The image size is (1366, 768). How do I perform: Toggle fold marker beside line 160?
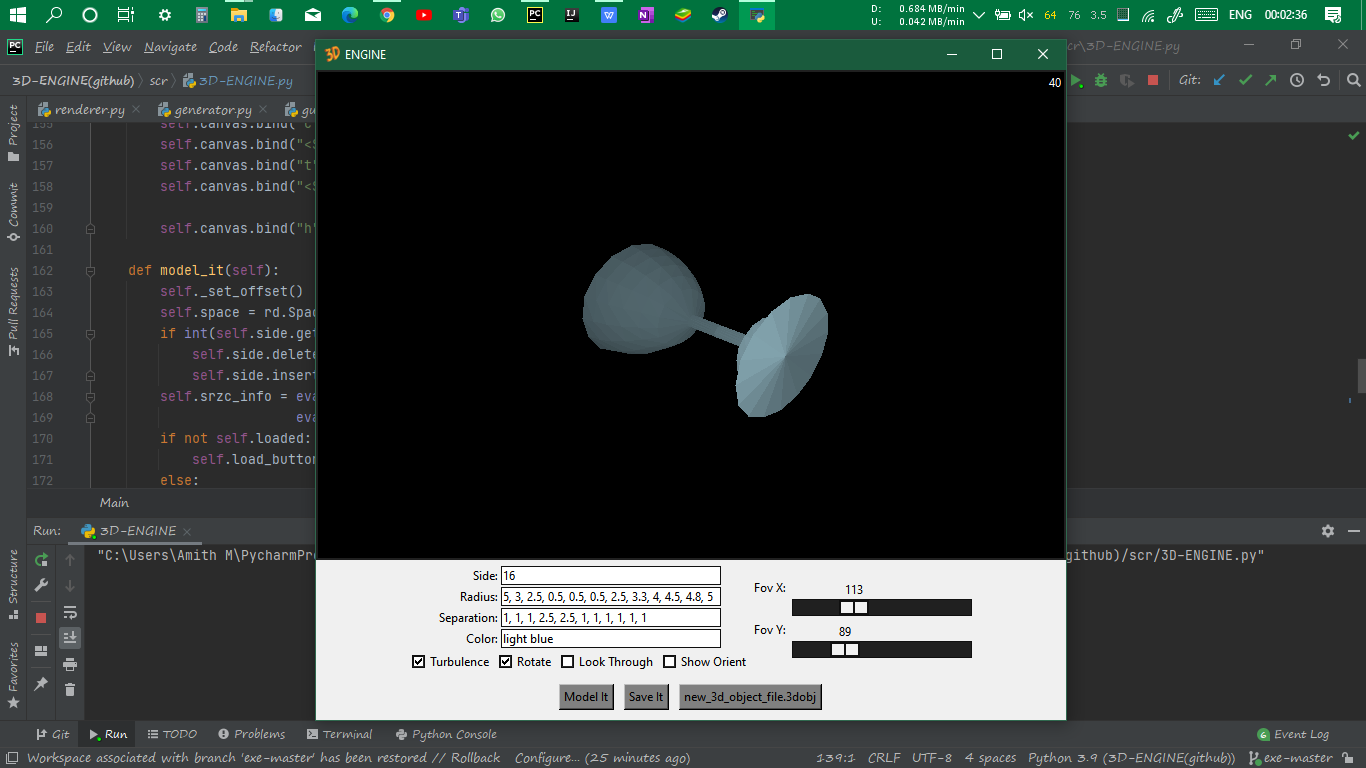point(90,229)
